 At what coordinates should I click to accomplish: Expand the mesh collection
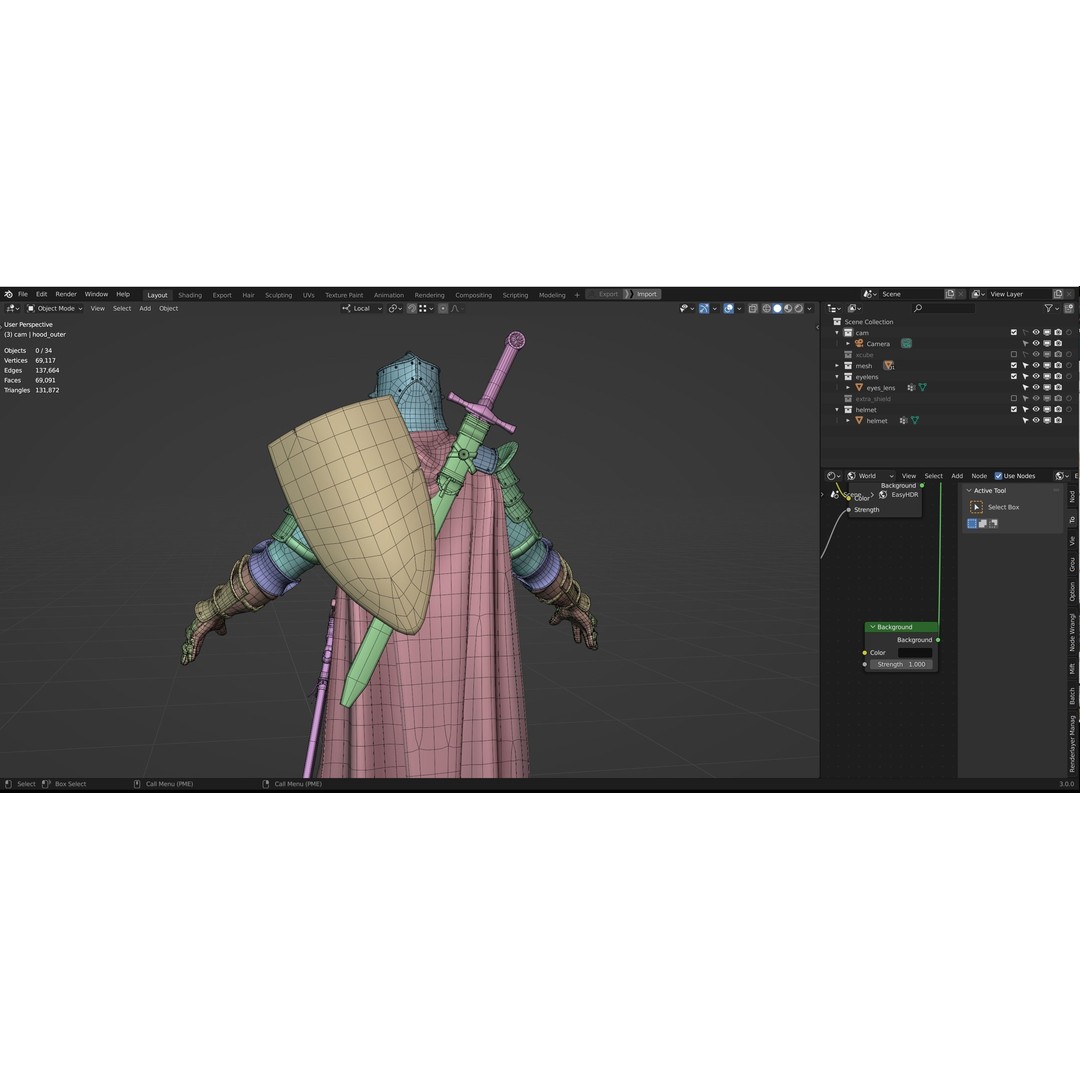click(838, 366)
